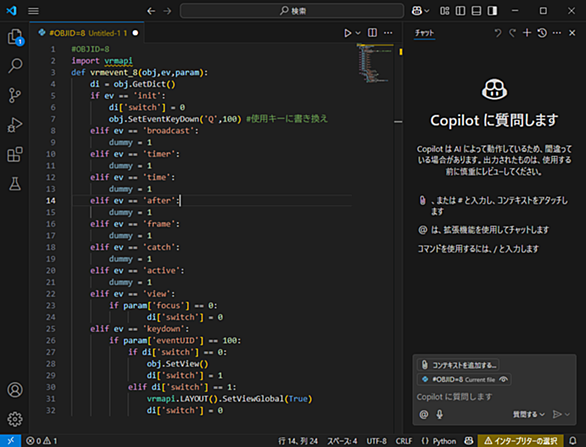The height and width of the screenshot is (447, 586).
Task: Open the Source Control view
Action: pyautogui.click(x=15, y=95)
